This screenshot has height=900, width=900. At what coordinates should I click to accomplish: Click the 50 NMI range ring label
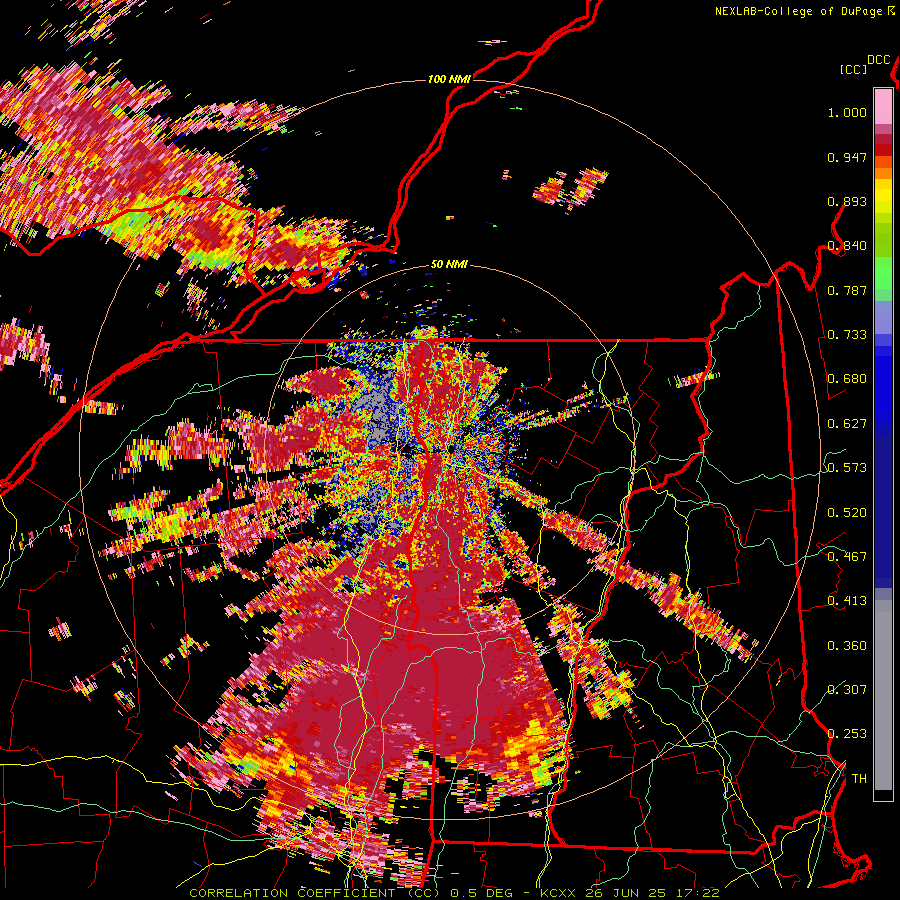click(449, 265)
